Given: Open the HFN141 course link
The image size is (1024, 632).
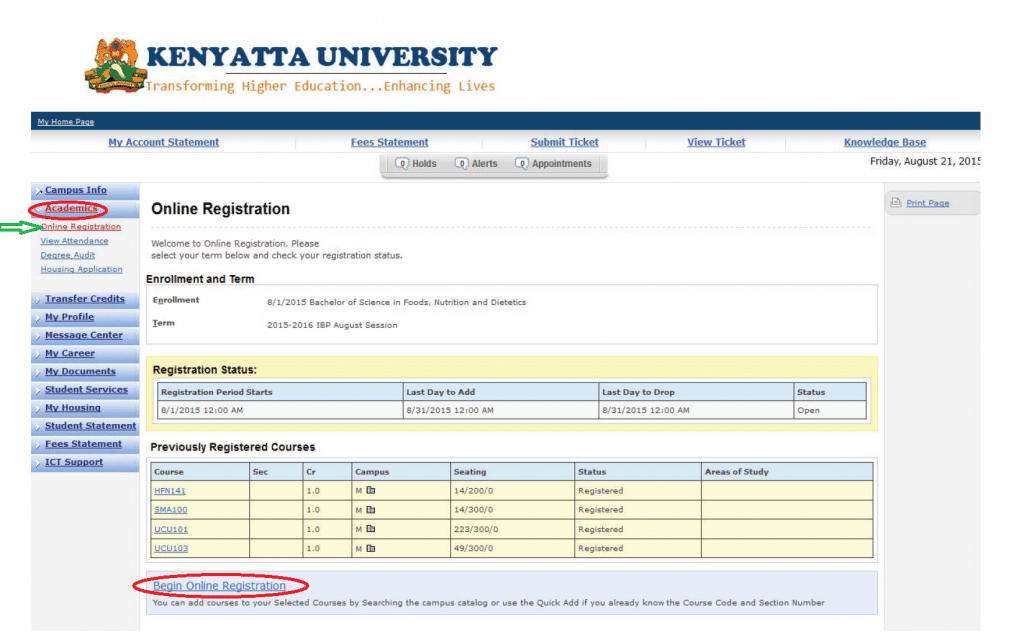Looking at the screenshot, I should click(x=170, y=491).
